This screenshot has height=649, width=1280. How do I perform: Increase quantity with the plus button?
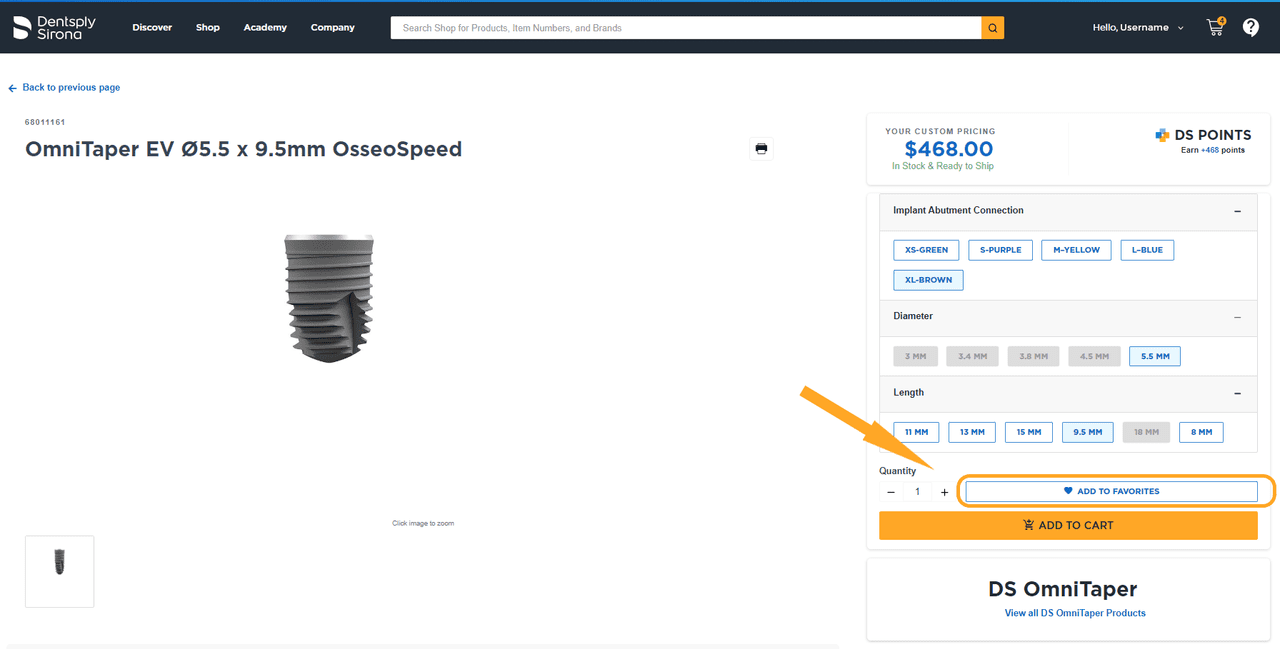pos(944,492)
